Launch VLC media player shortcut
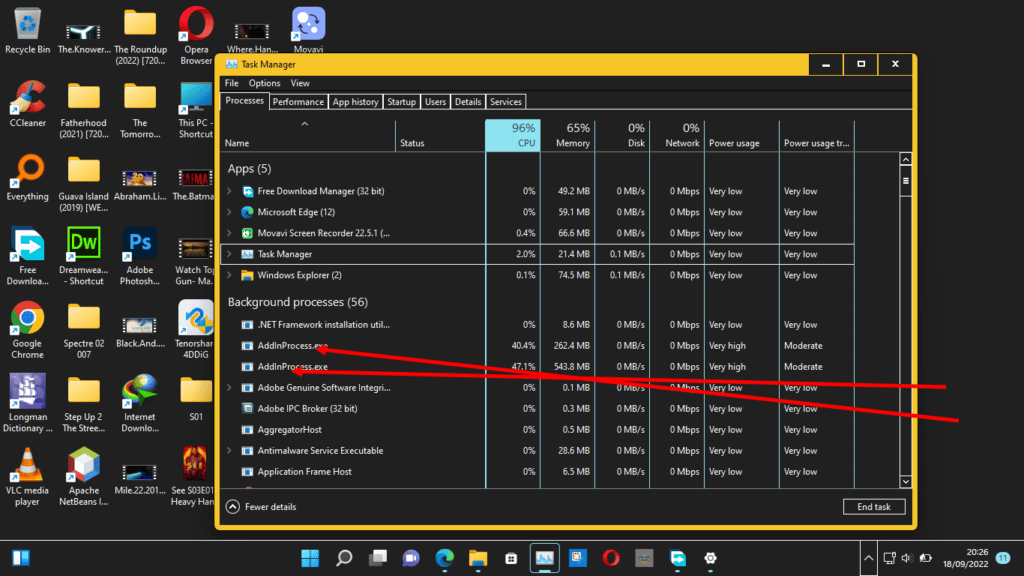 coord(27,477)
